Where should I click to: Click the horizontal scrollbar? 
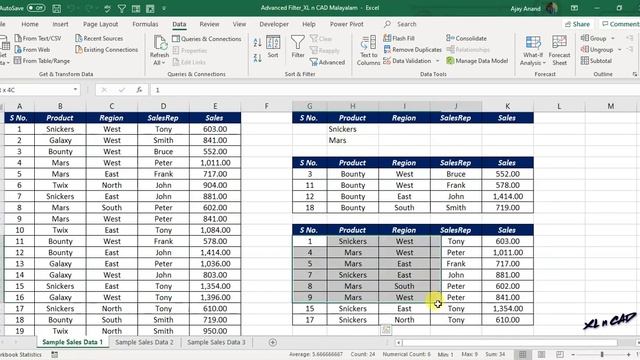(510, 342)
